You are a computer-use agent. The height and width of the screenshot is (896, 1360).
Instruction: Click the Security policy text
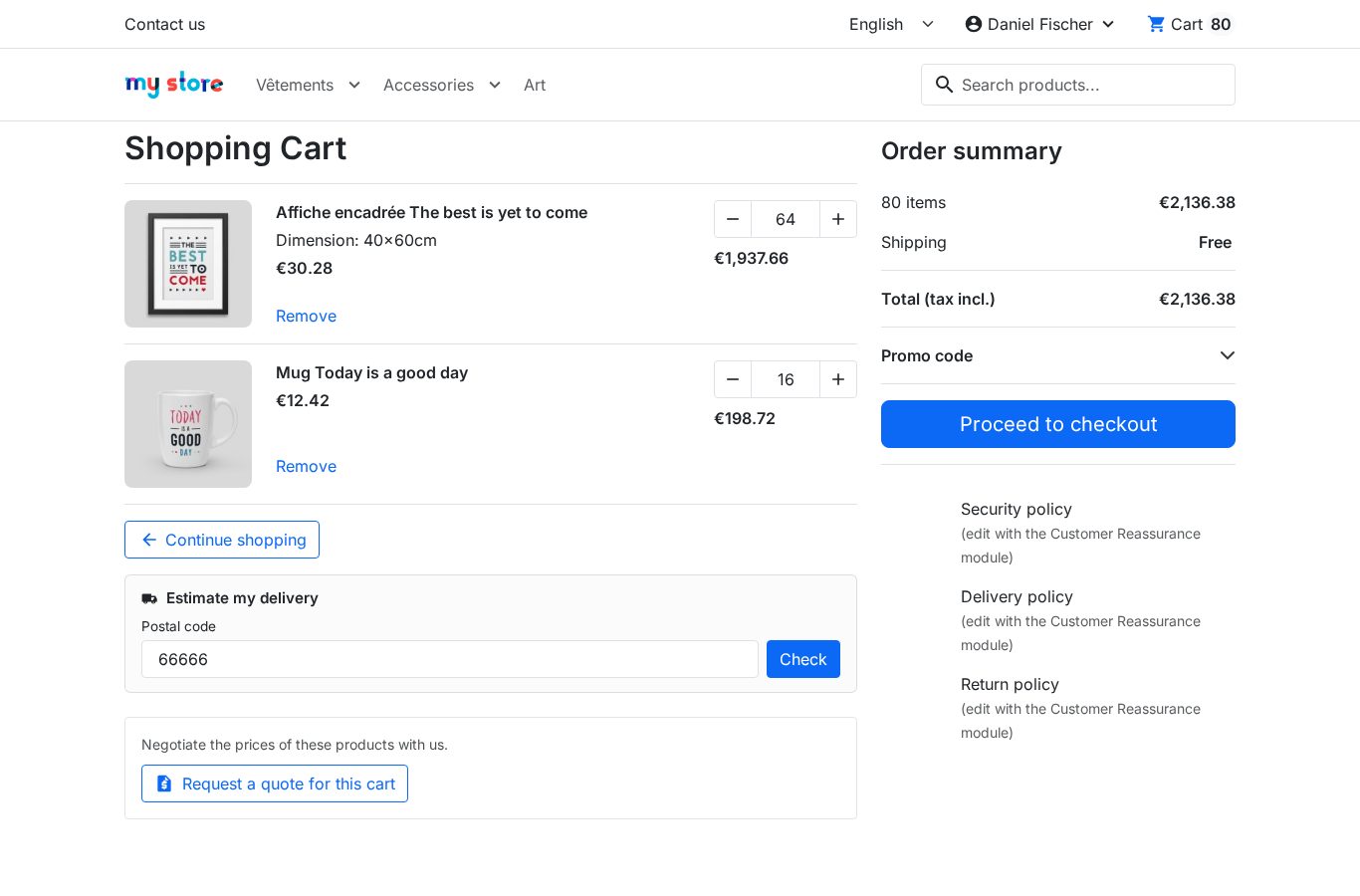[1017, 509]
